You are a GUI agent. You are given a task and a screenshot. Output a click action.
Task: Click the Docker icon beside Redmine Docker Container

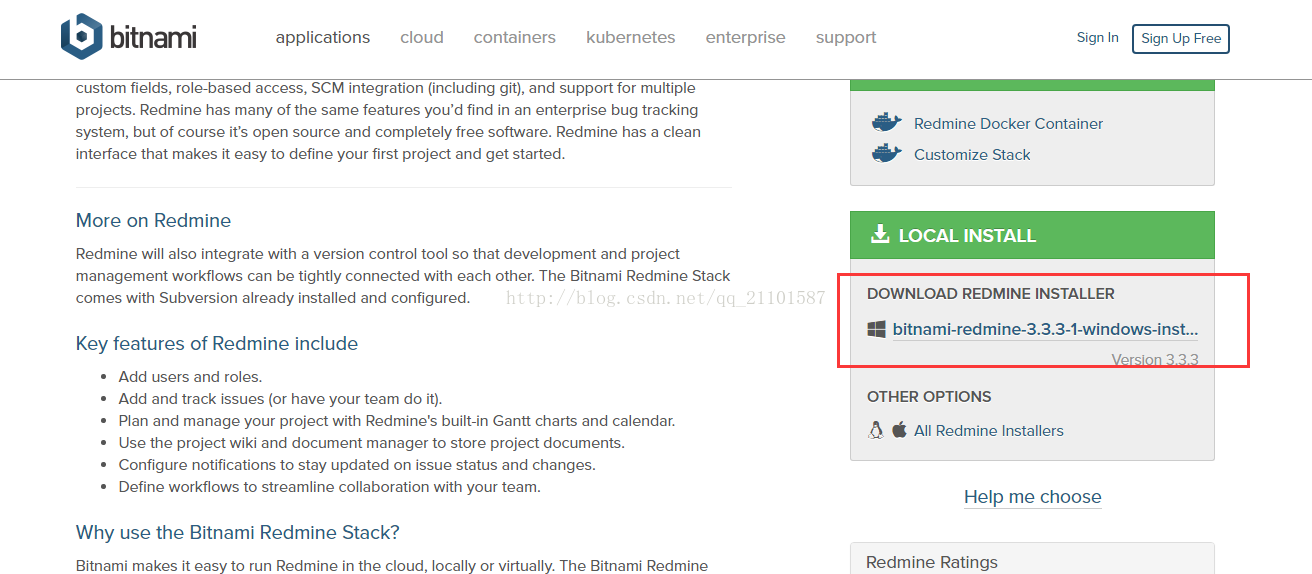[x=886, y=123]
